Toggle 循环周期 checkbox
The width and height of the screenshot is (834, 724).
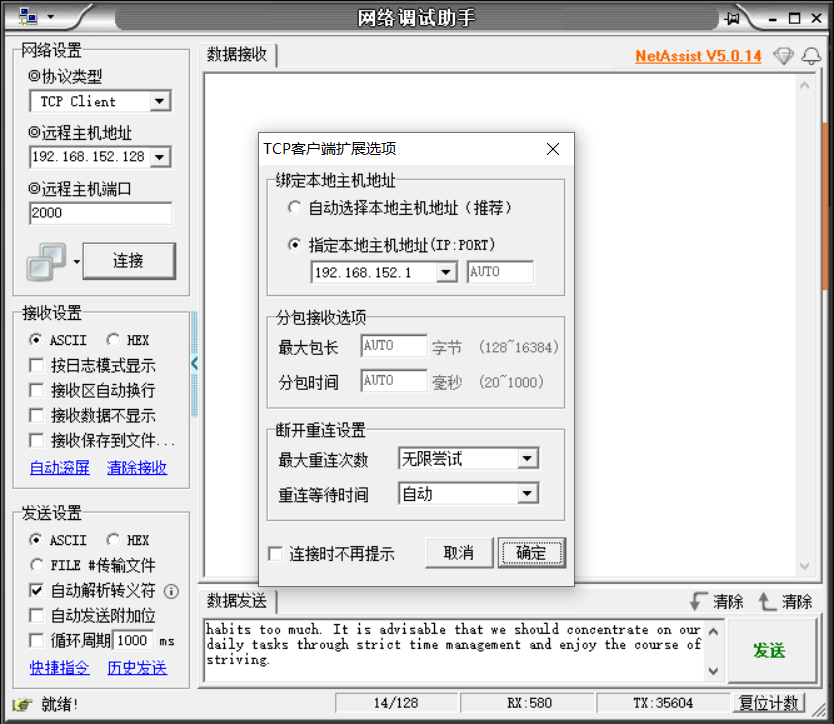tap(36, 640)
